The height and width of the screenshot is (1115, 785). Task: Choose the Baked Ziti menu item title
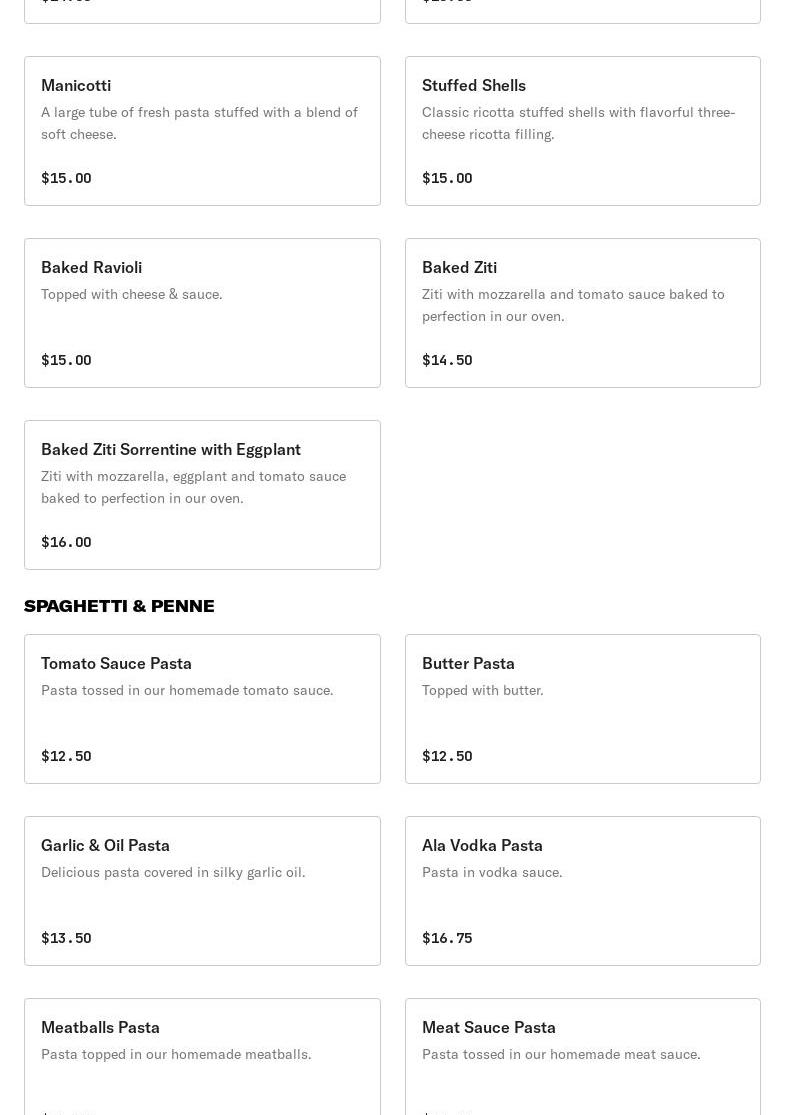(x=459, y=267)
